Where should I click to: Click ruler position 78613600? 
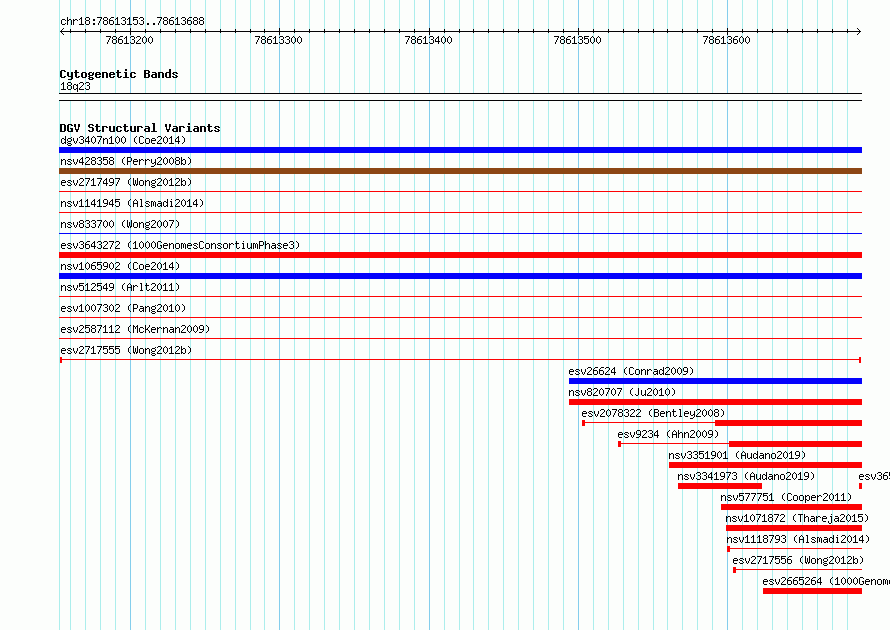pyautogui.click(x=727, y=40)
